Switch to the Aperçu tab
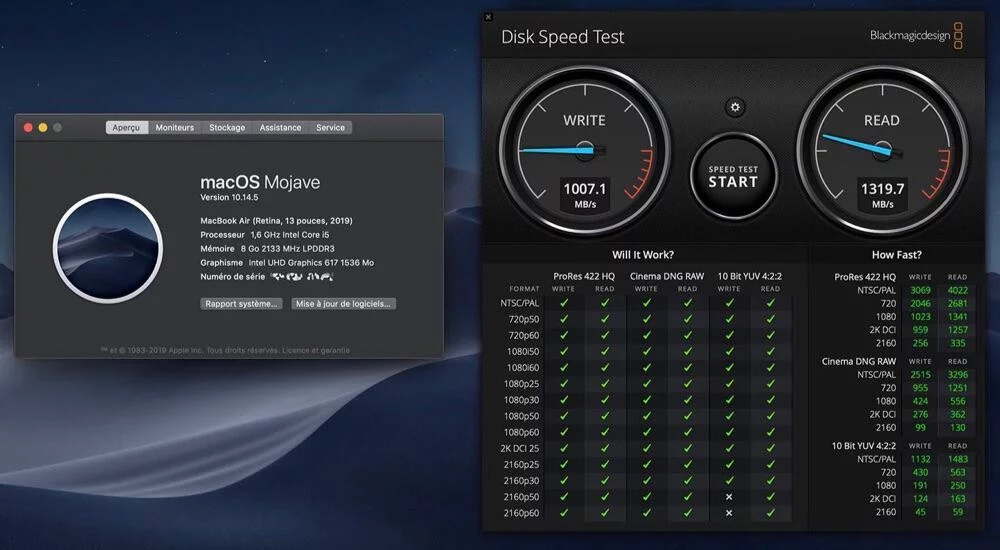This screenshot has height=550, width=1000. 126,128
